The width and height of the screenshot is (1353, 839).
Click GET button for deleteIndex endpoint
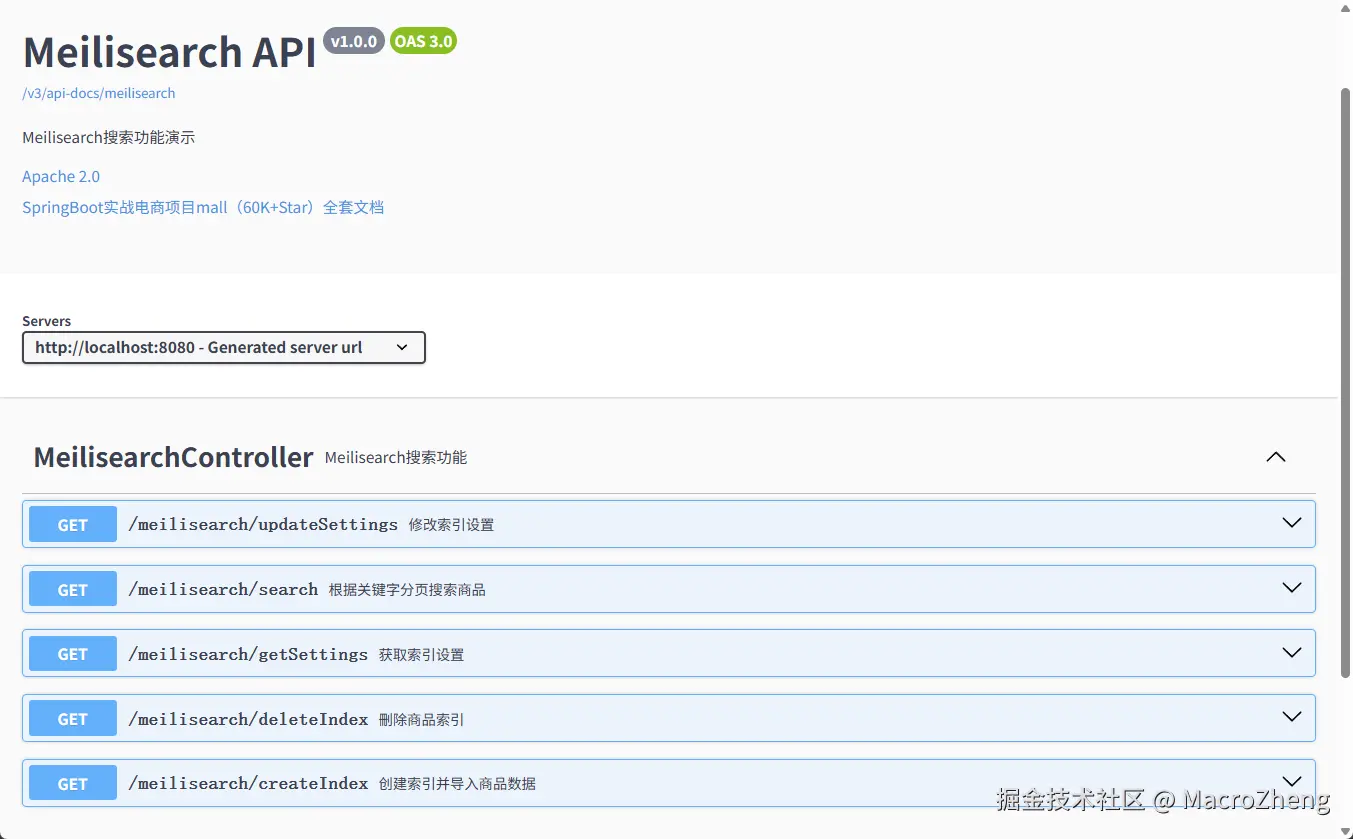(73, 719)
